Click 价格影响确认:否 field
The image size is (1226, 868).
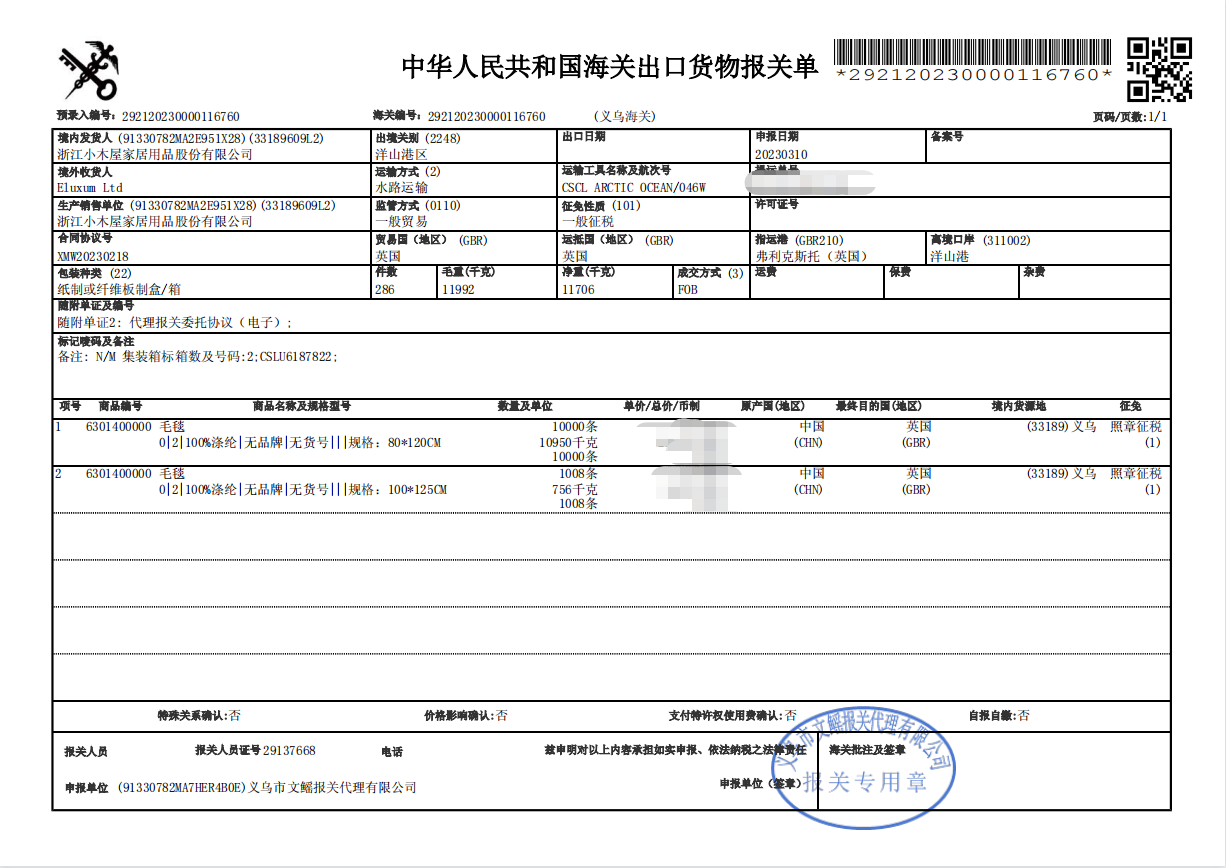coord(466,716)
